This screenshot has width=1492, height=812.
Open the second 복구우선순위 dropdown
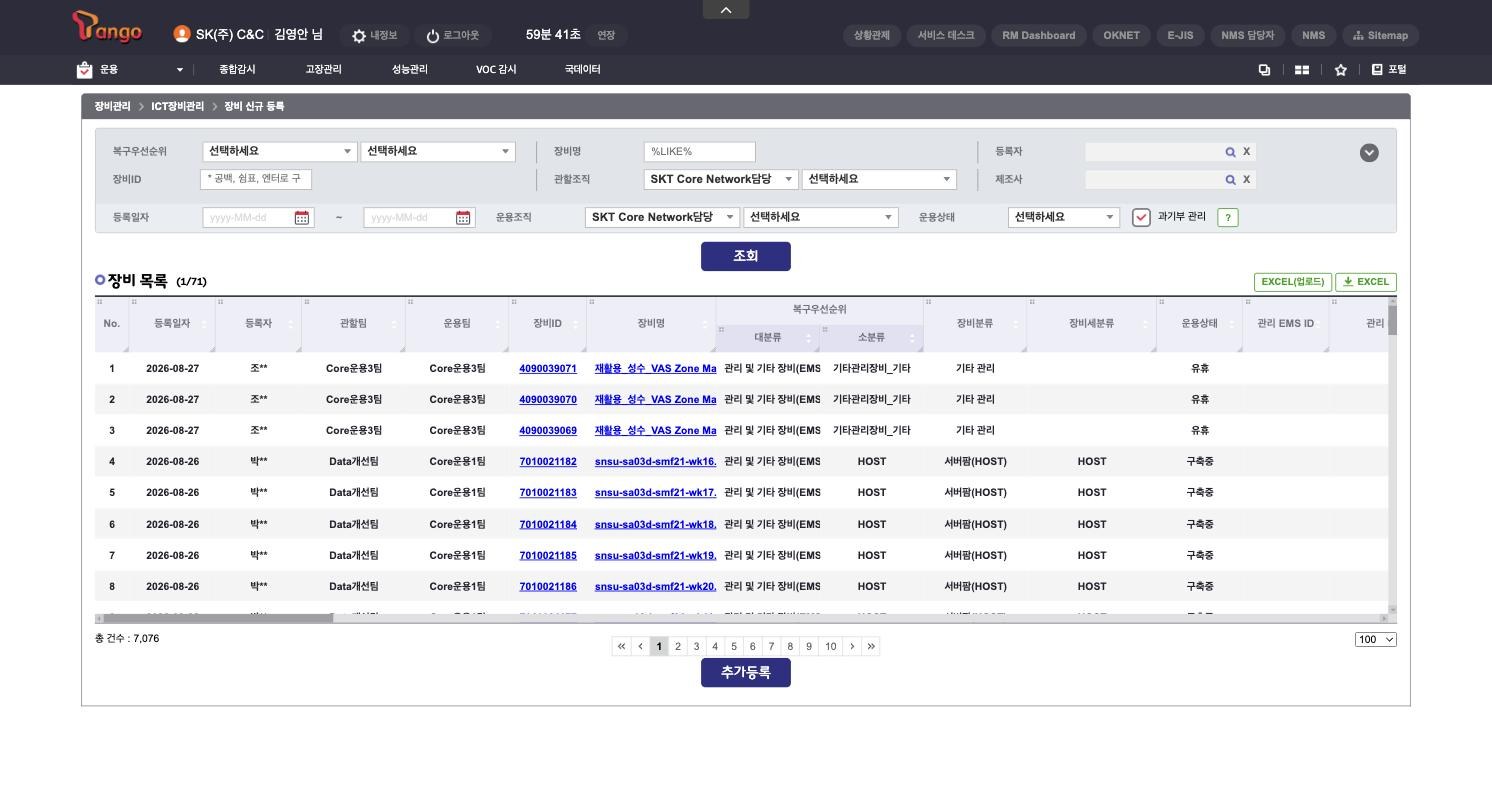pyautogui.click(x=438, y=151)
